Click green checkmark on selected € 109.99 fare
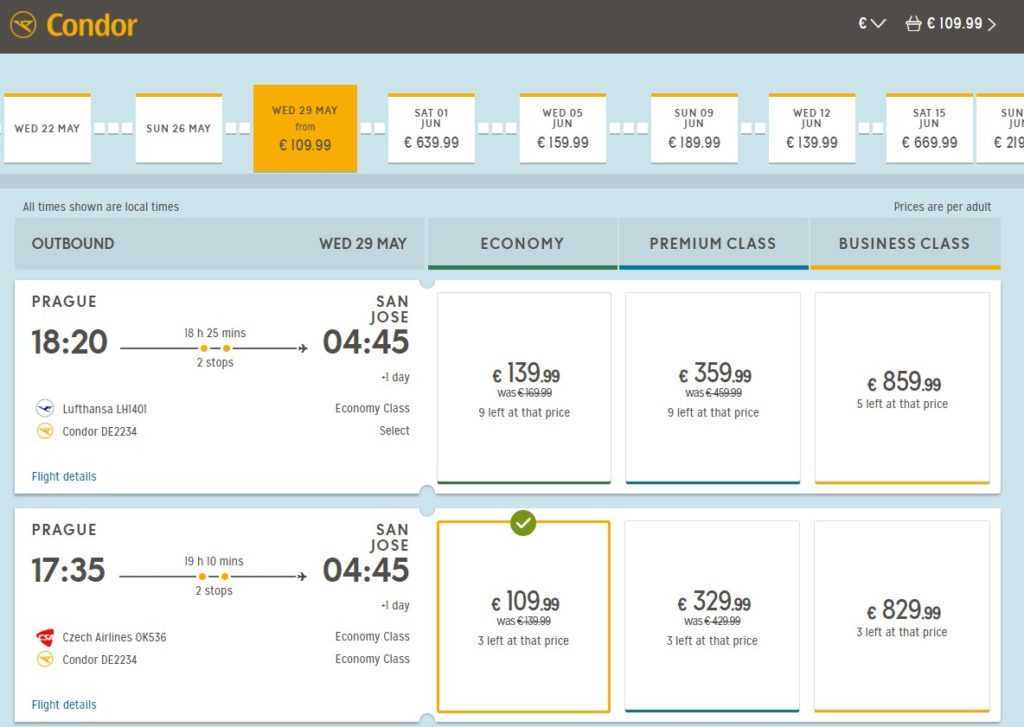Viewport: 1024px width, 727px height. (523, 523)
